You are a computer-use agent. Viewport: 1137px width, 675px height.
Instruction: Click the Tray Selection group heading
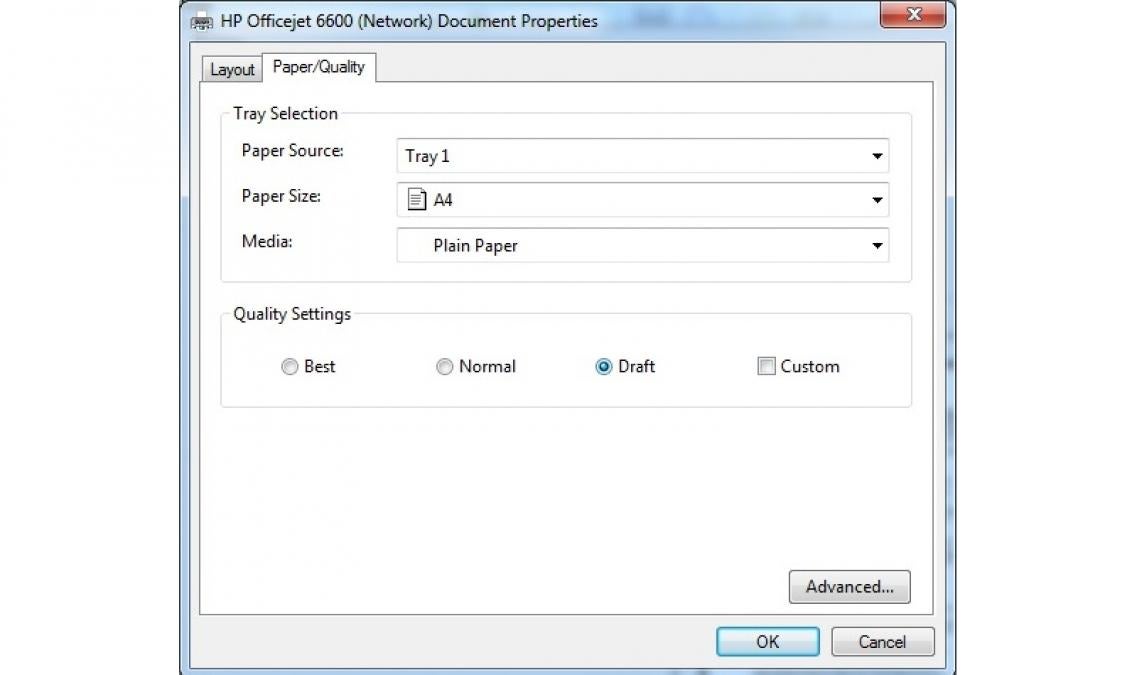click(x=285, y=114)
